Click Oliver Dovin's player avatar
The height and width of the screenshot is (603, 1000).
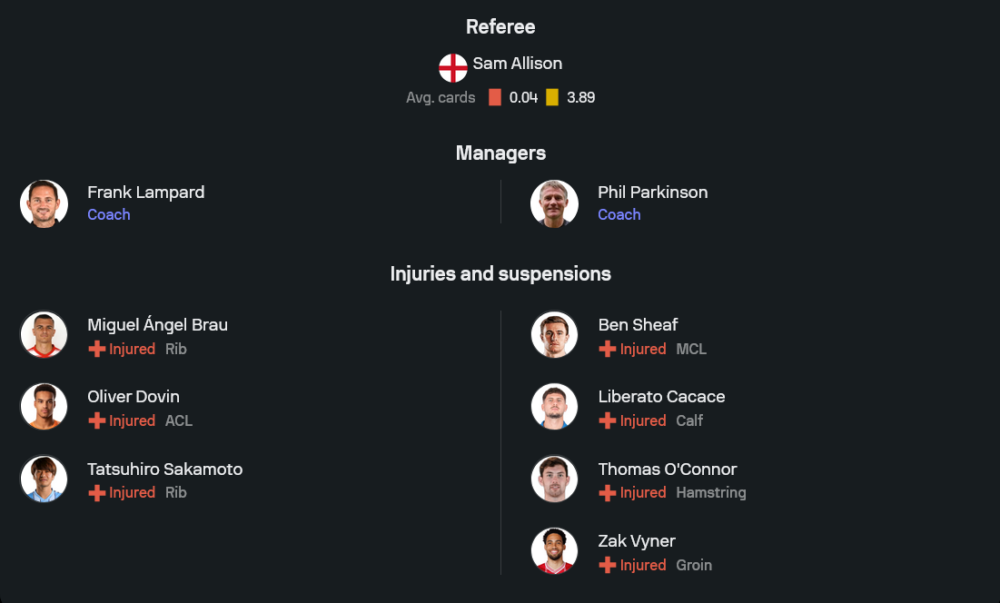point(44,407)
